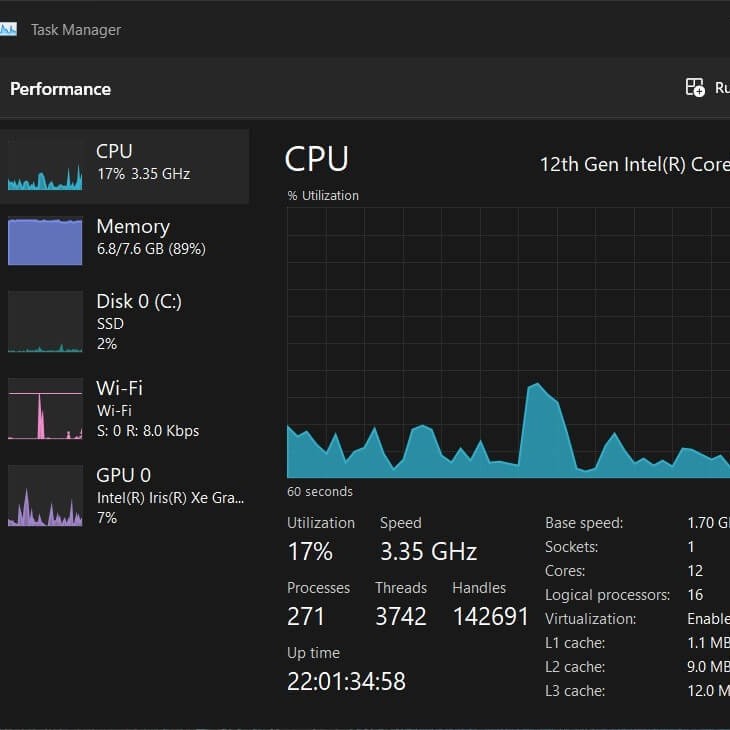The height and width of the screenshot is (730, 730).
Task: Click the Memory mini graph thumbnail
Action: coord(45,241)
